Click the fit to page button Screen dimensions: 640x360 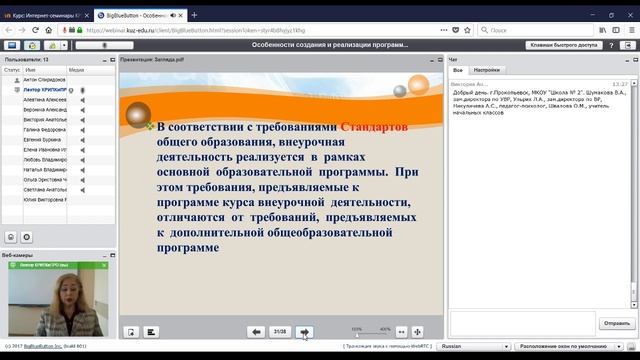417,332
